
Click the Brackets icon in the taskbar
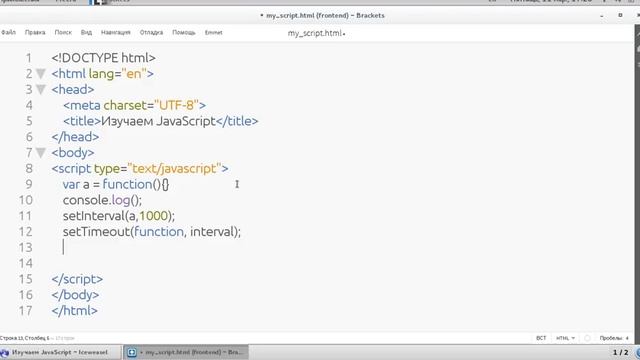pos(131,352)
